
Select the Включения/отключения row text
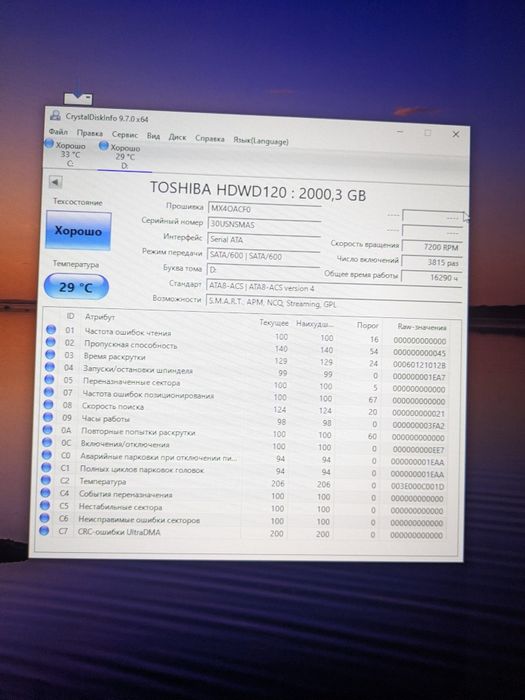(x=125, y=444)
